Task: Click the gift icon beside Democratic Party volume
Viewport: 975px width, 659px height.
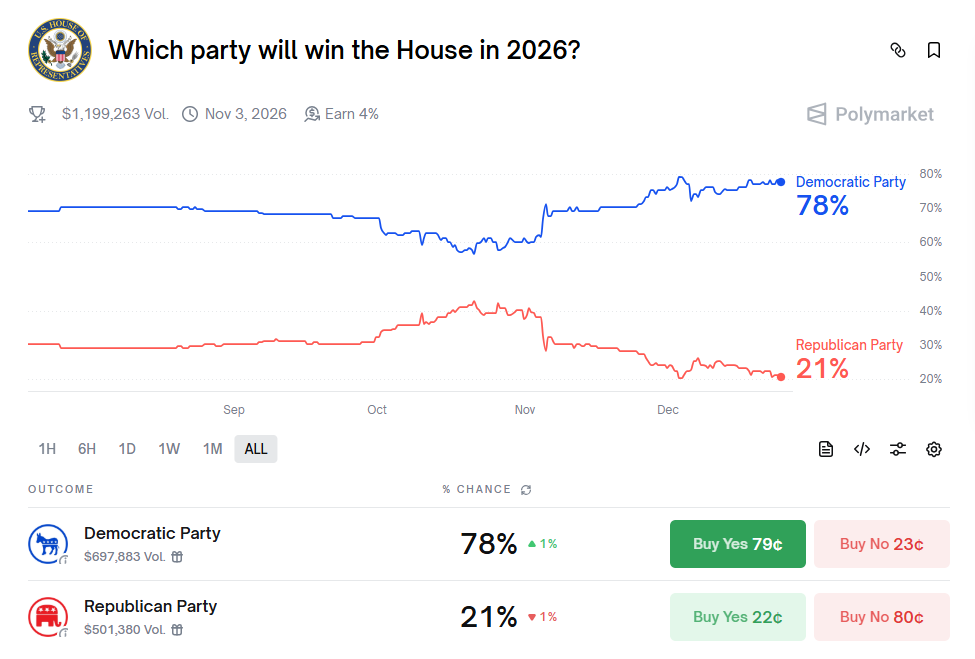Action: [176, 557]
